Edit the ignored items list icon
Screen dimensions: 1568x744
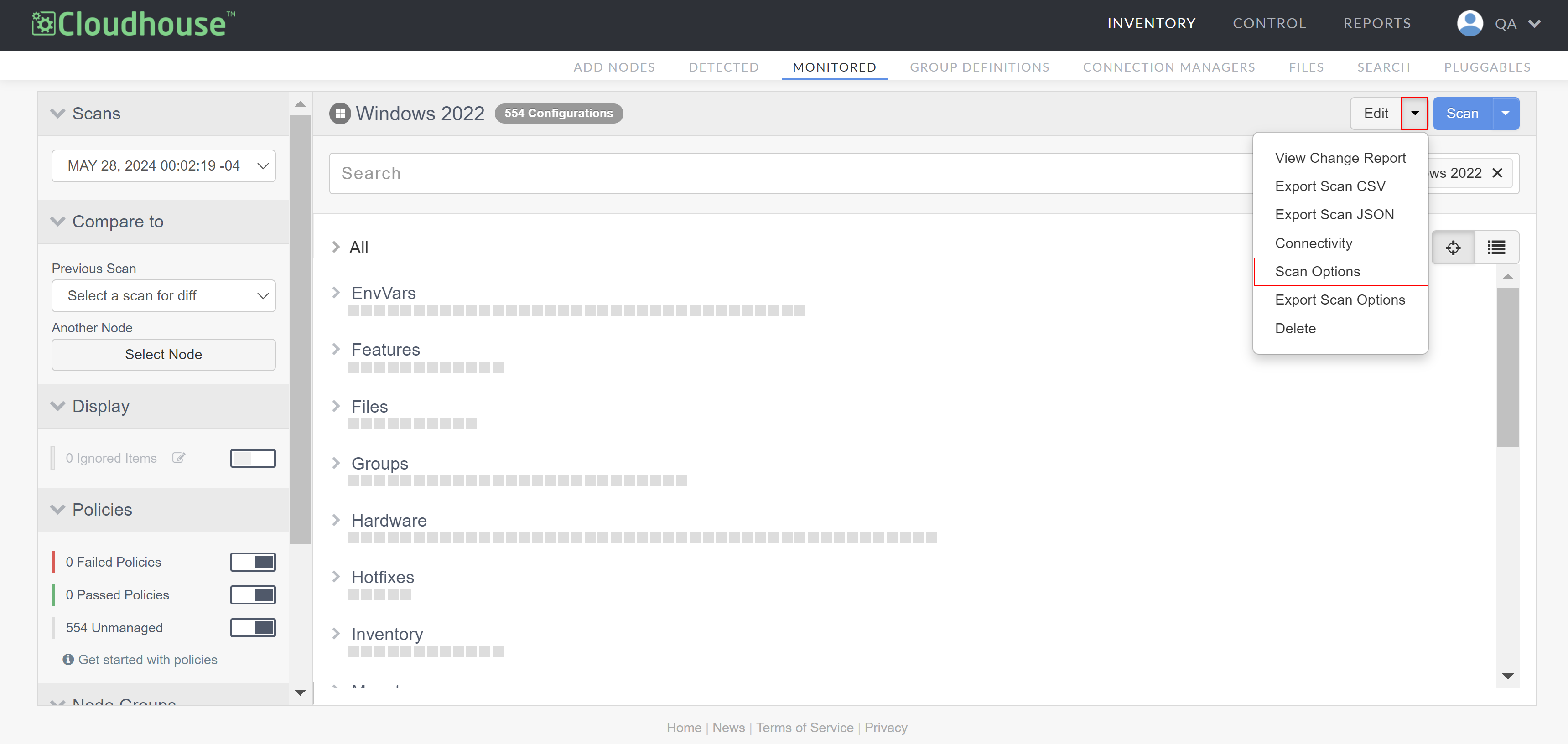coord(178,457)
